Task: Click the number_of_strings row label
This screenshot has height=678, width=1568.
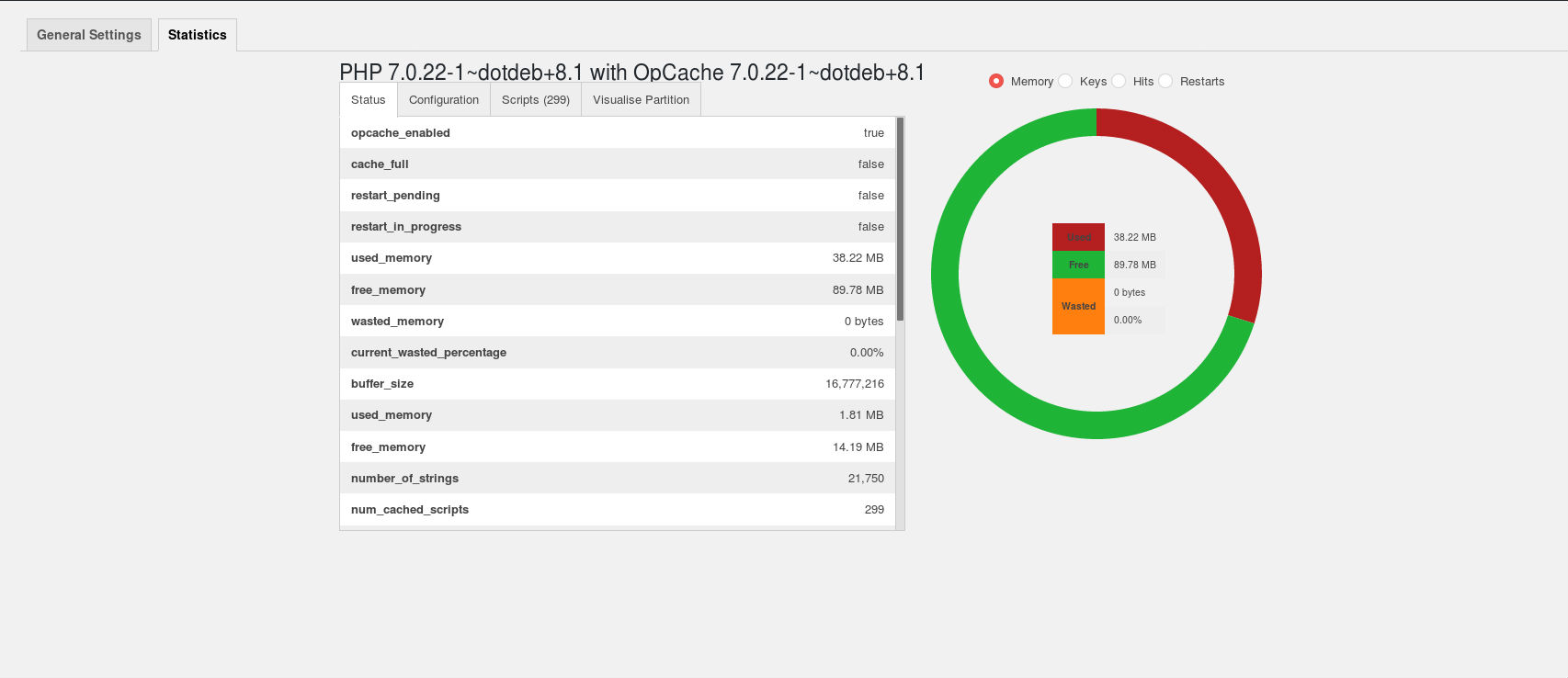Action: (404, 479)
